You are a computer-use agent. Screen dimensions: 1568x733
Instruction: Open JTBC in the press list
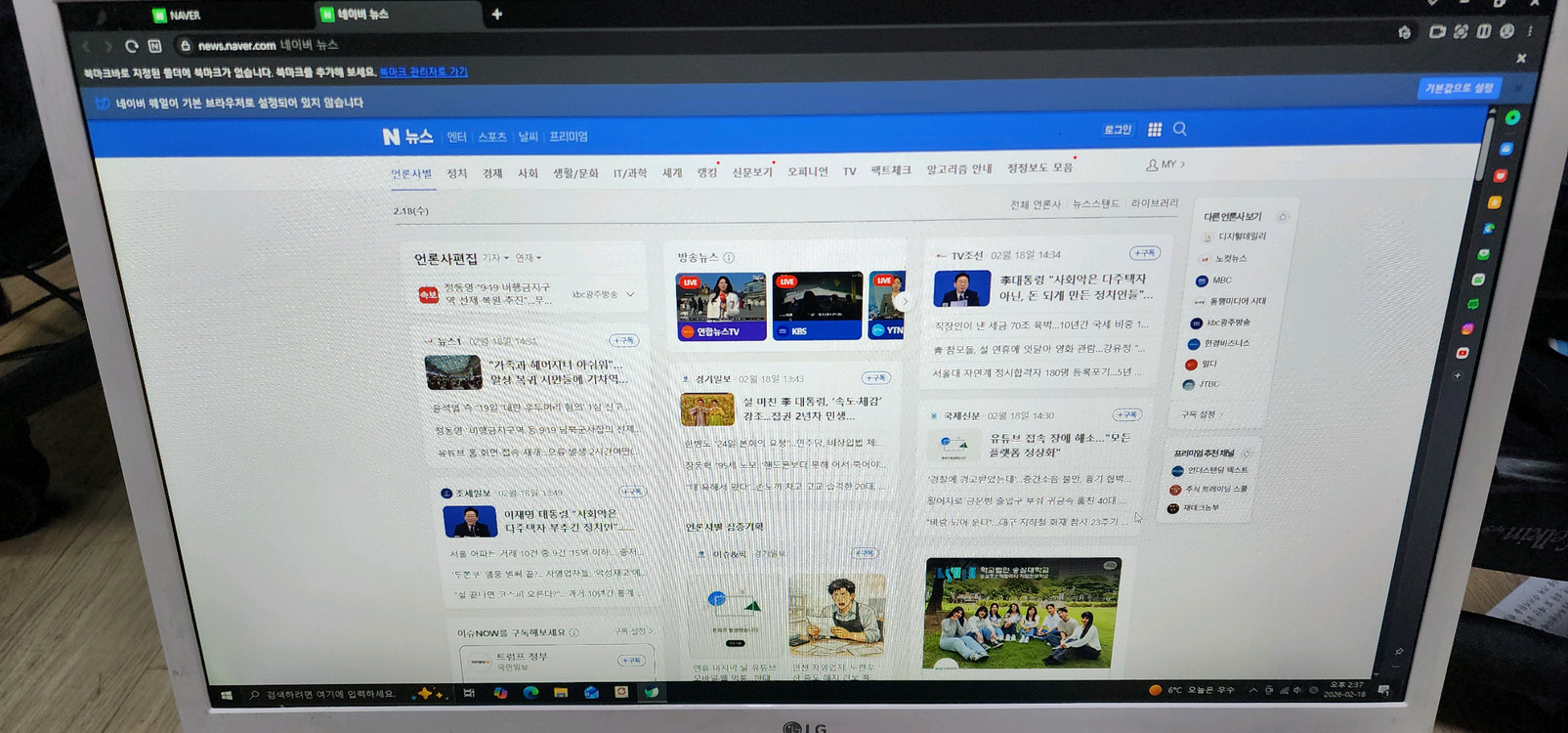pos(1201,384)
